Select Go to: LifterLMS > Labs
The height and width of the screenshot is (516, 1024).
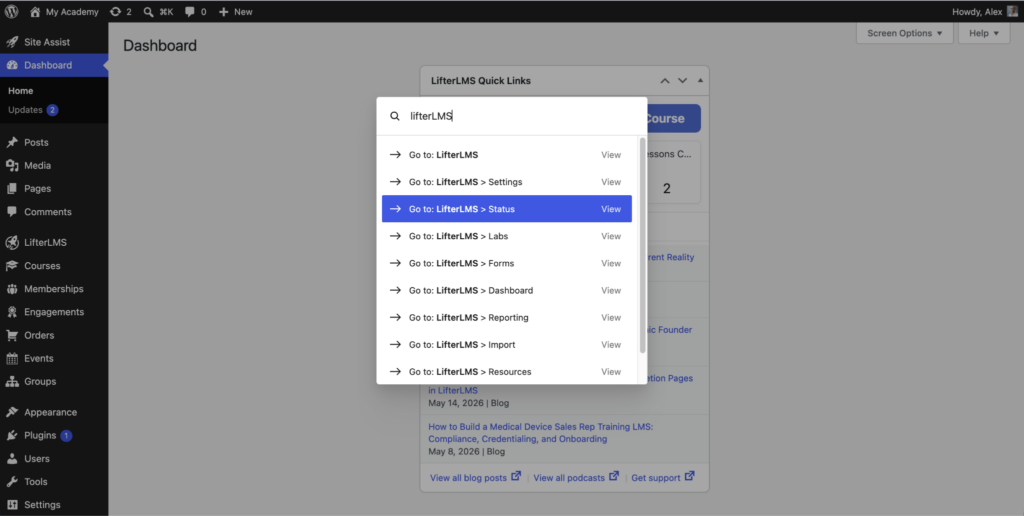507,236
